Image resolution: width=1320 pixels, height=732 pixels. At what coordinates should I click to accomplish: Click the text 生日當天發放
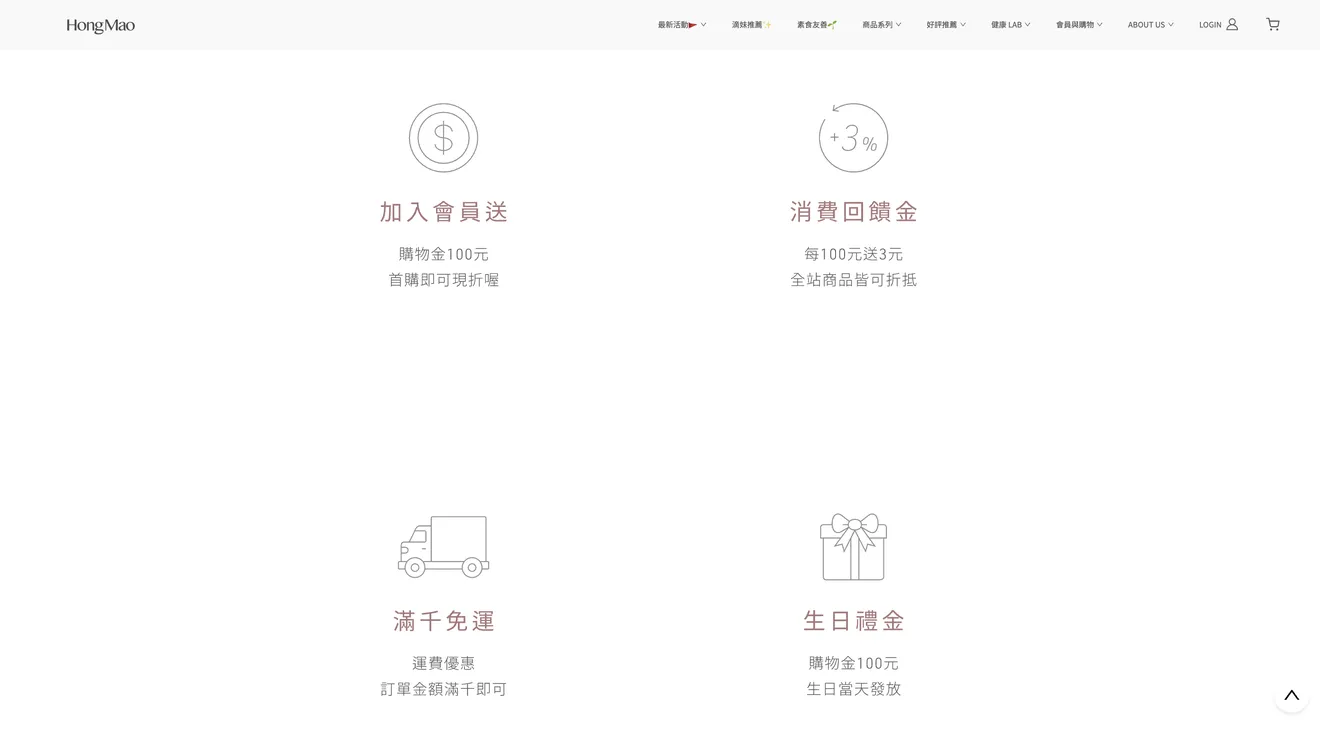point(853,689)
